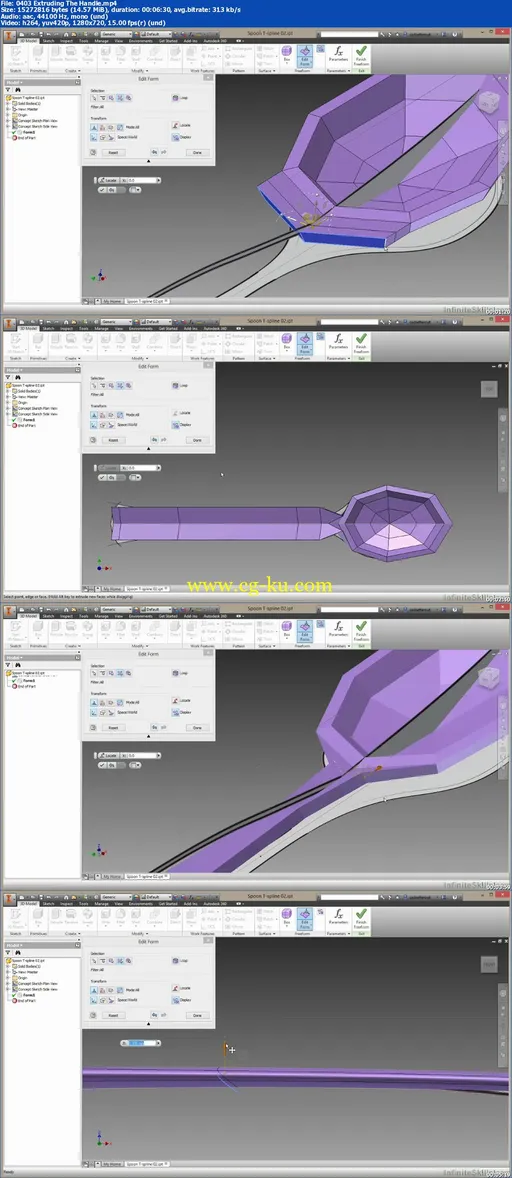Enable Scale transform mode in top frame dialog
The height and width of the screenshot is (1178, 512).
click(x=119, y=127)
